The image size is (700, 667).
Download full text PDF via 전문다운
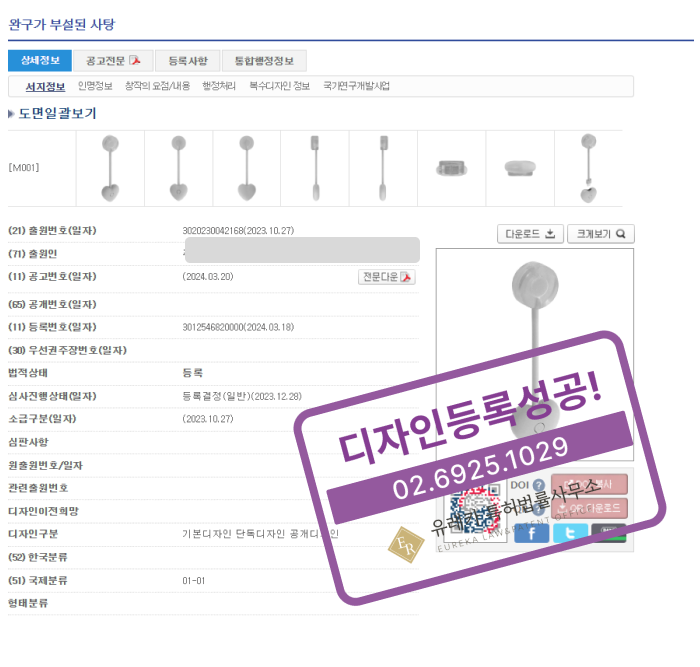pos(387,277)
